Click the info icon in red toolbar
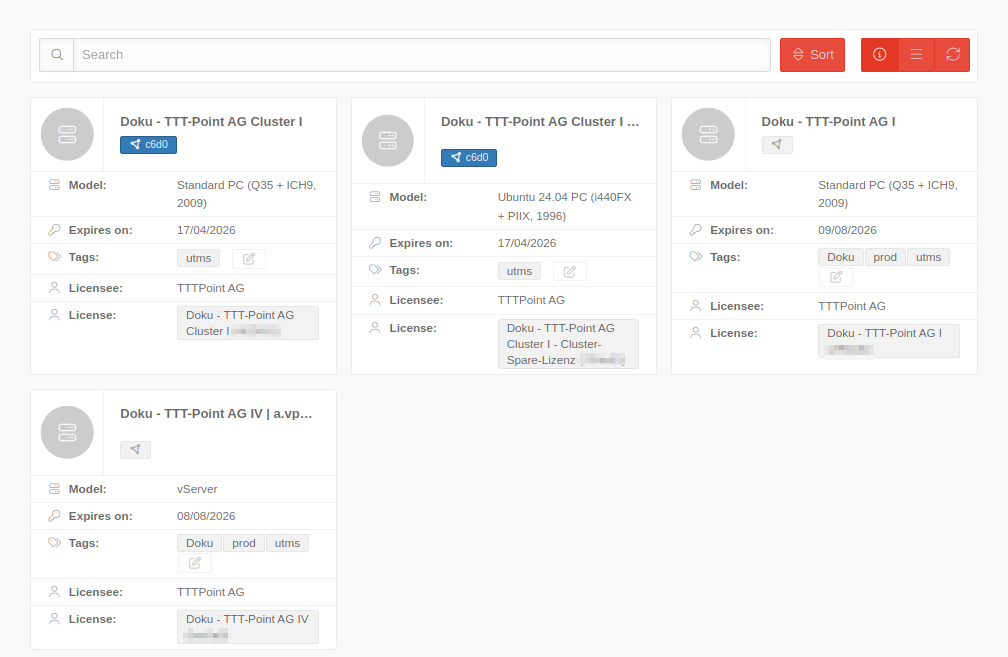Viewport: 1008px width, 657px height. [x=880, y=55]
